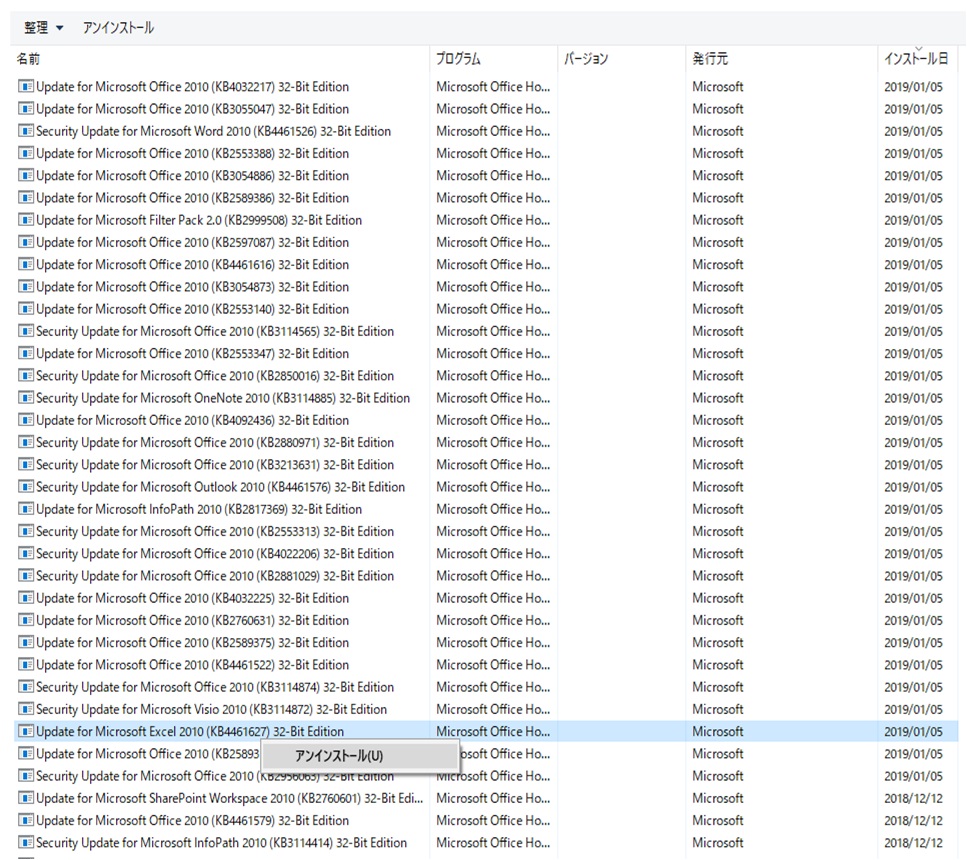Click the icon of security update KB2880971
967x860 pixels.
point(26,442)
